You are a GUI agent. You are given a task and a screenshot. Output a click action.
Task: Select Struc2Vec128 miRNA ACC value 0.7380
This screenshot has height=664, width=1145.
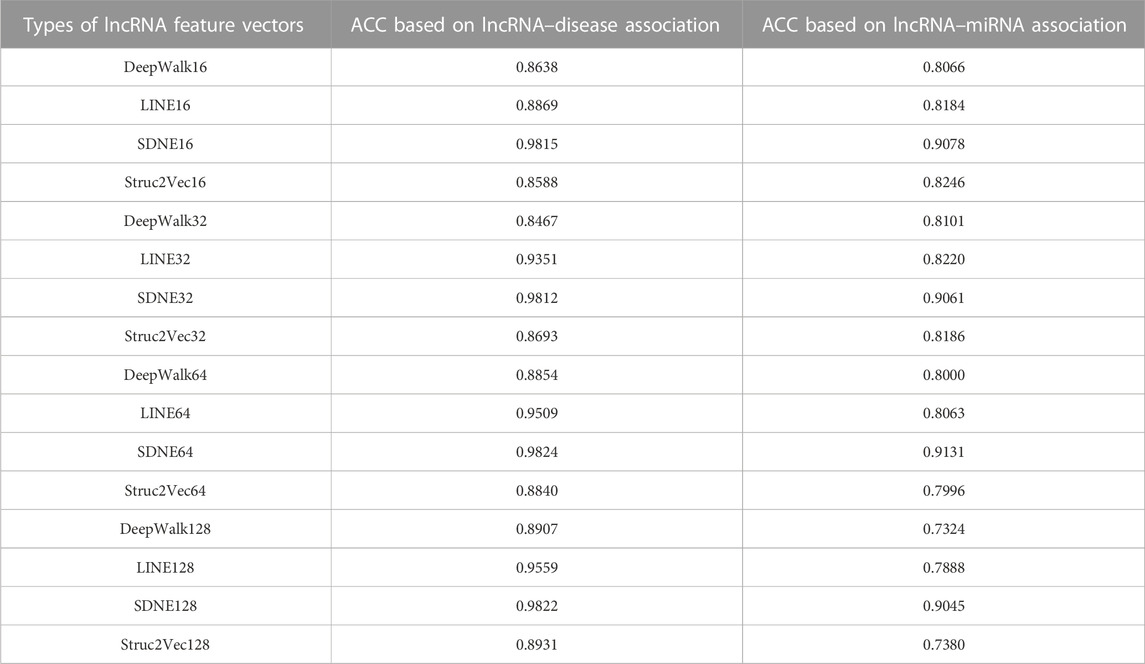click(x=943, y=644)
